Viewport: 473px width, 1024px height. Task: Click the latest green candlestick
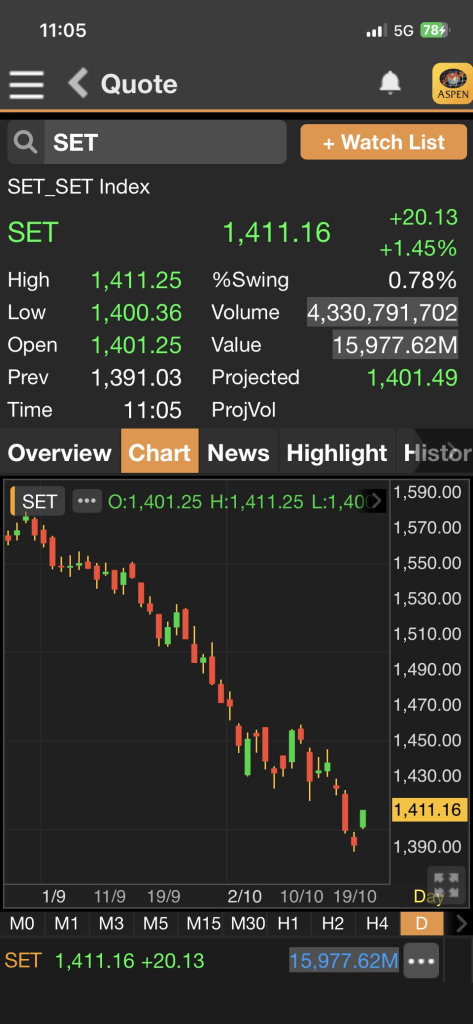coord(363,819)
